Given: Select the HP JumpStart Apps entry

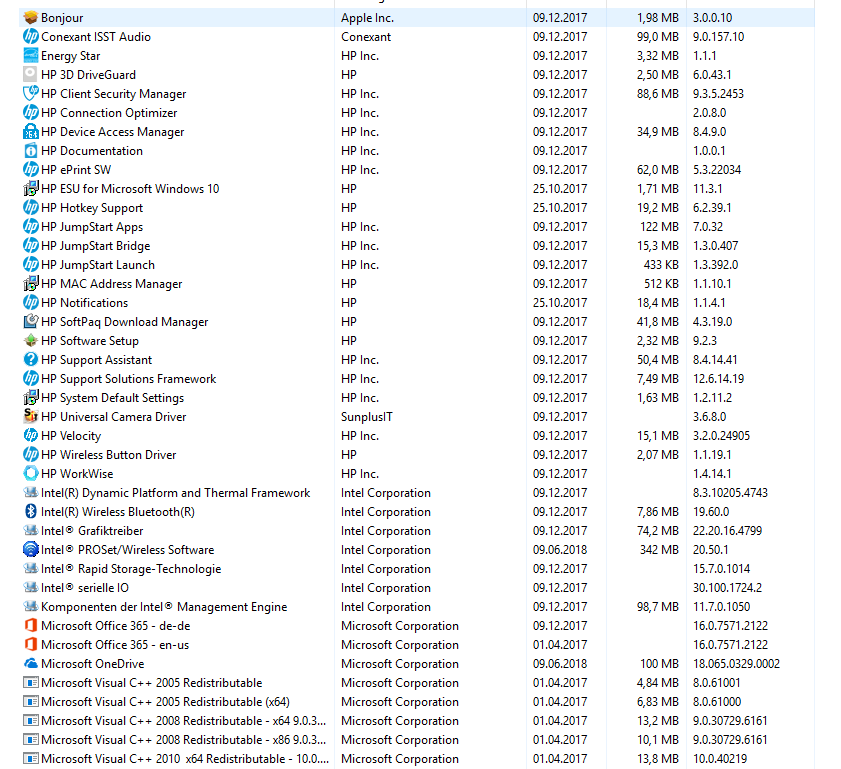Looking at the screenshot, I should (x=417, y=227).
